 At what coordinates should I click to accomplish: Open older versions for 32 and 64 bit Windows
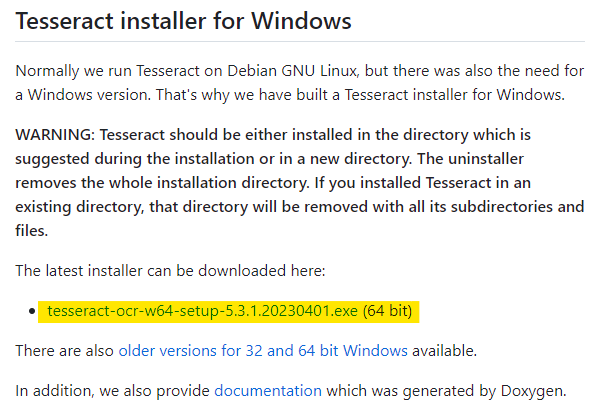coord(263,351)
